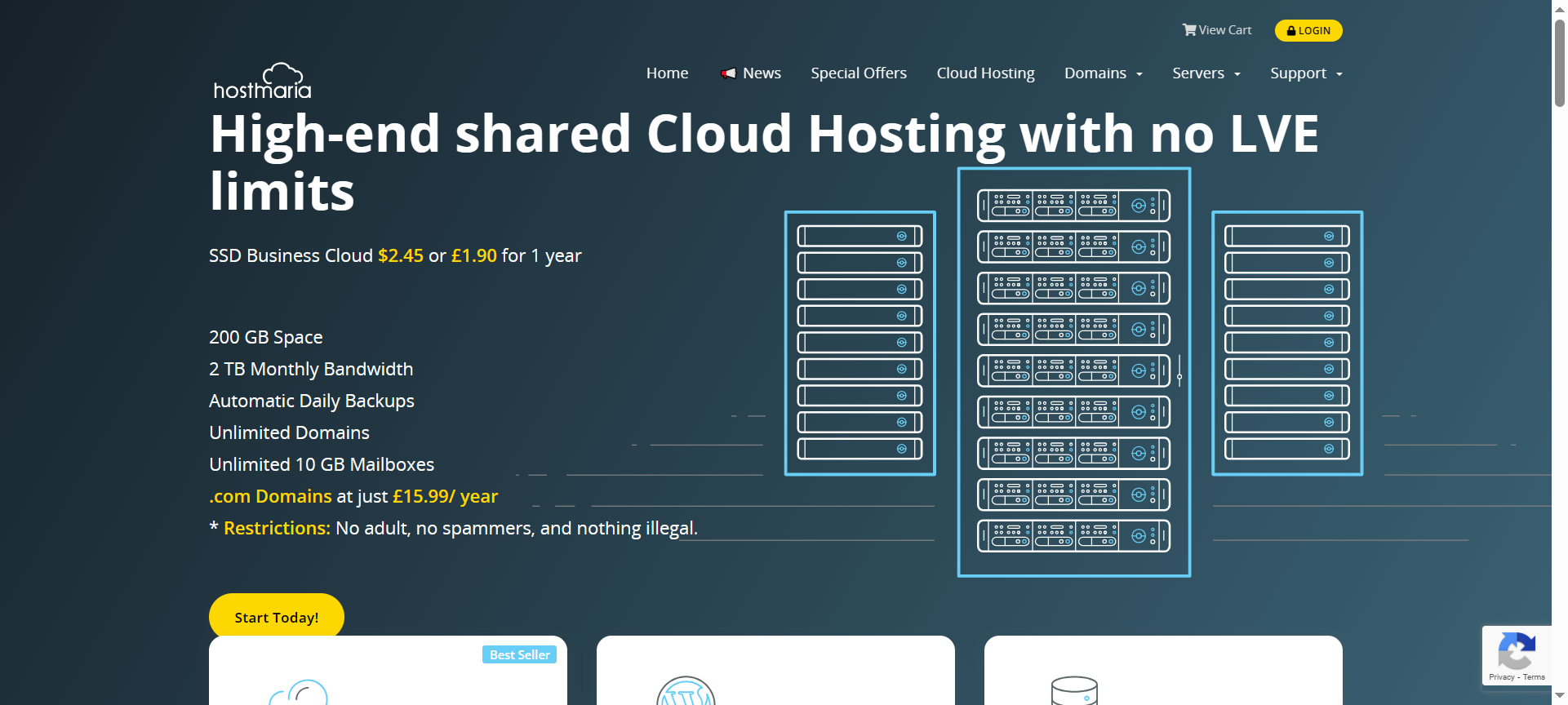Click the shopping cart icon
Viewport: 1568px width, 705px height.
1189,30
